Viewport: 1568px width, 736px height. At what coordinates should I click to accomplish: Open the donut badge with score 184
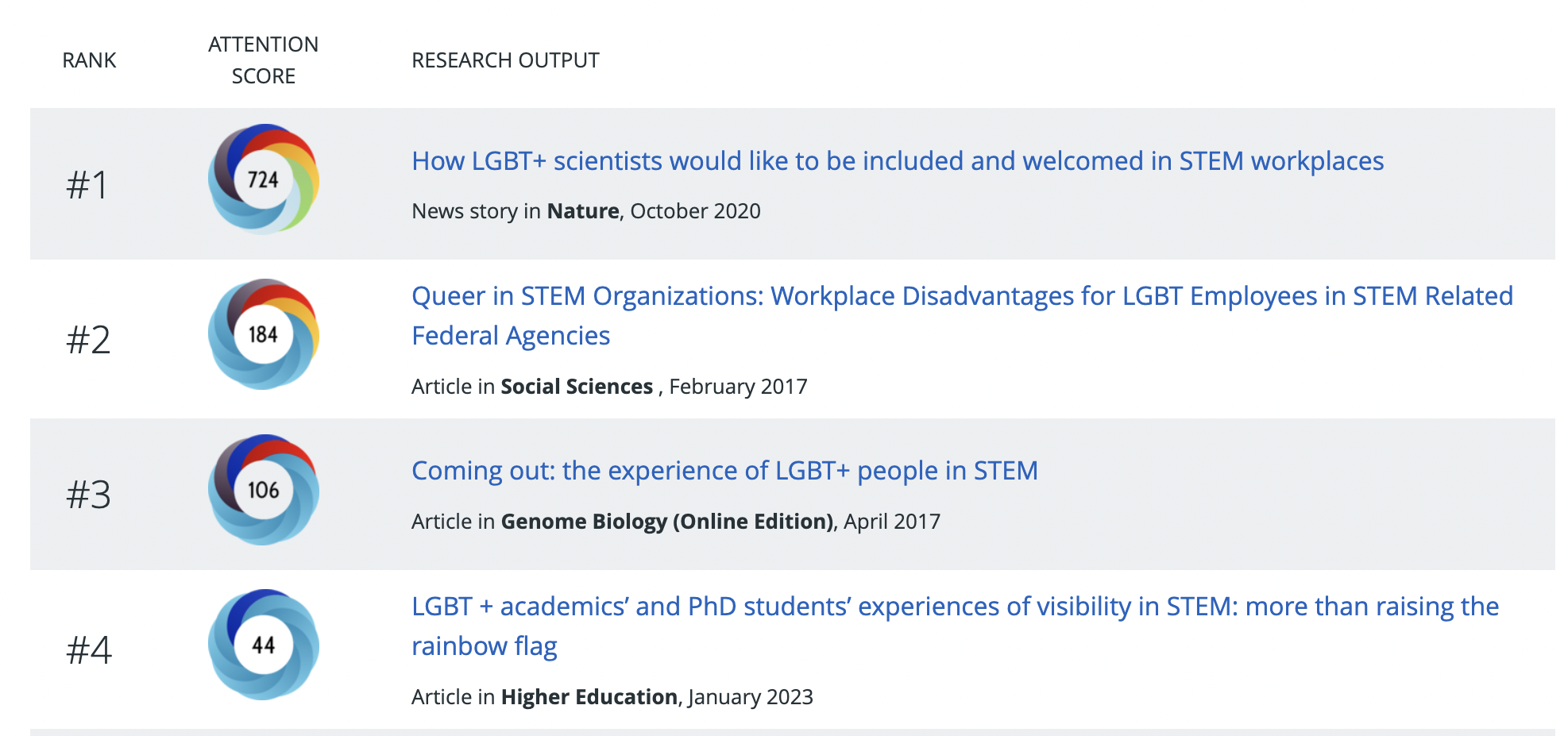263,335
